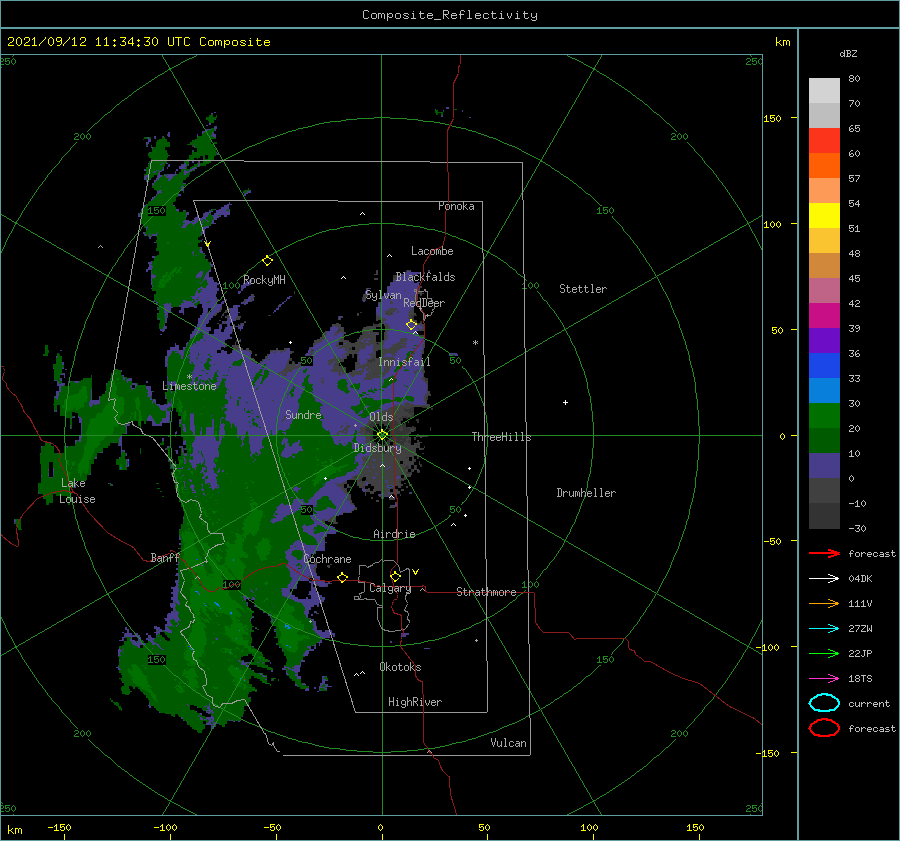Click the green 22JP arrow icon
Viewport: 900px width, 841px height.
824,653
